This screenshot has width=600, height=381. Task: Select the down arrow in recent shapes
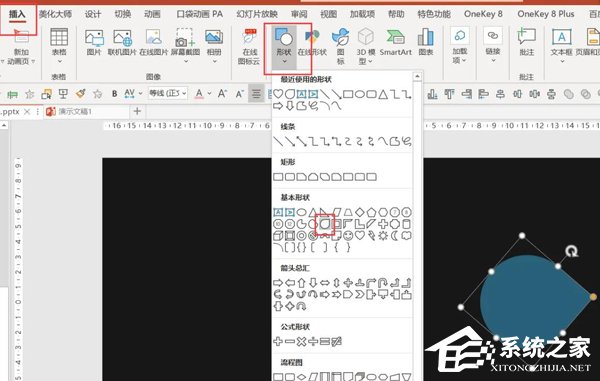point(290,106)
